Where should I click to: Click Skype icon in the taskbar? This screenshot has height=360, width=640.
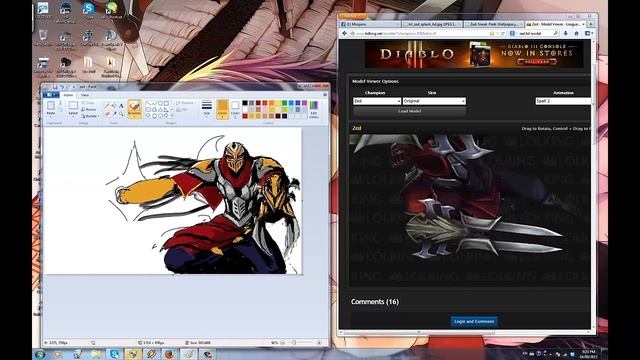115,354
